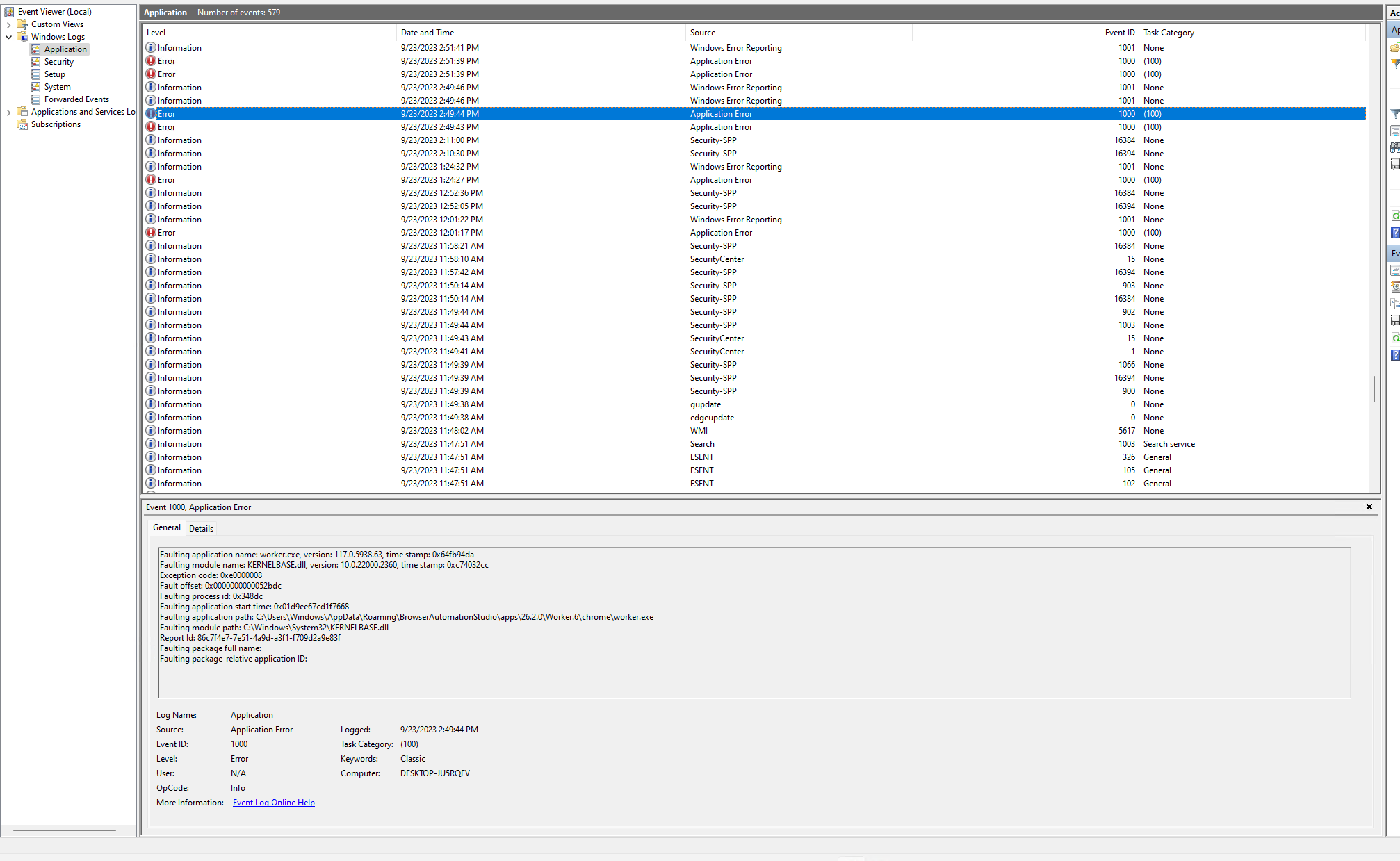Click the Custom Views folder icon

coord(22,24)
